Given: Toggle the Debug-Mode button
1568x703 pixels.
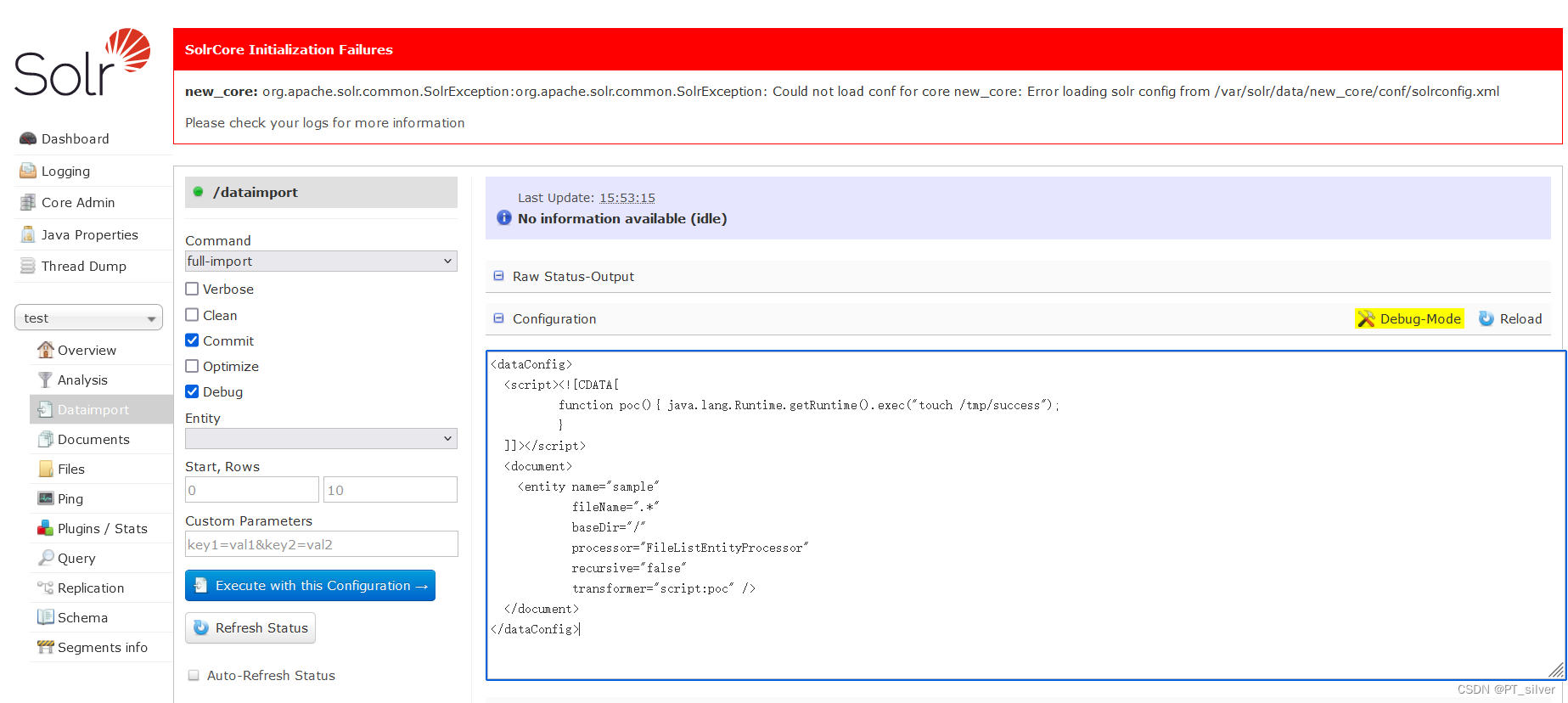Looking at the screenshot, I should 1409,318.
